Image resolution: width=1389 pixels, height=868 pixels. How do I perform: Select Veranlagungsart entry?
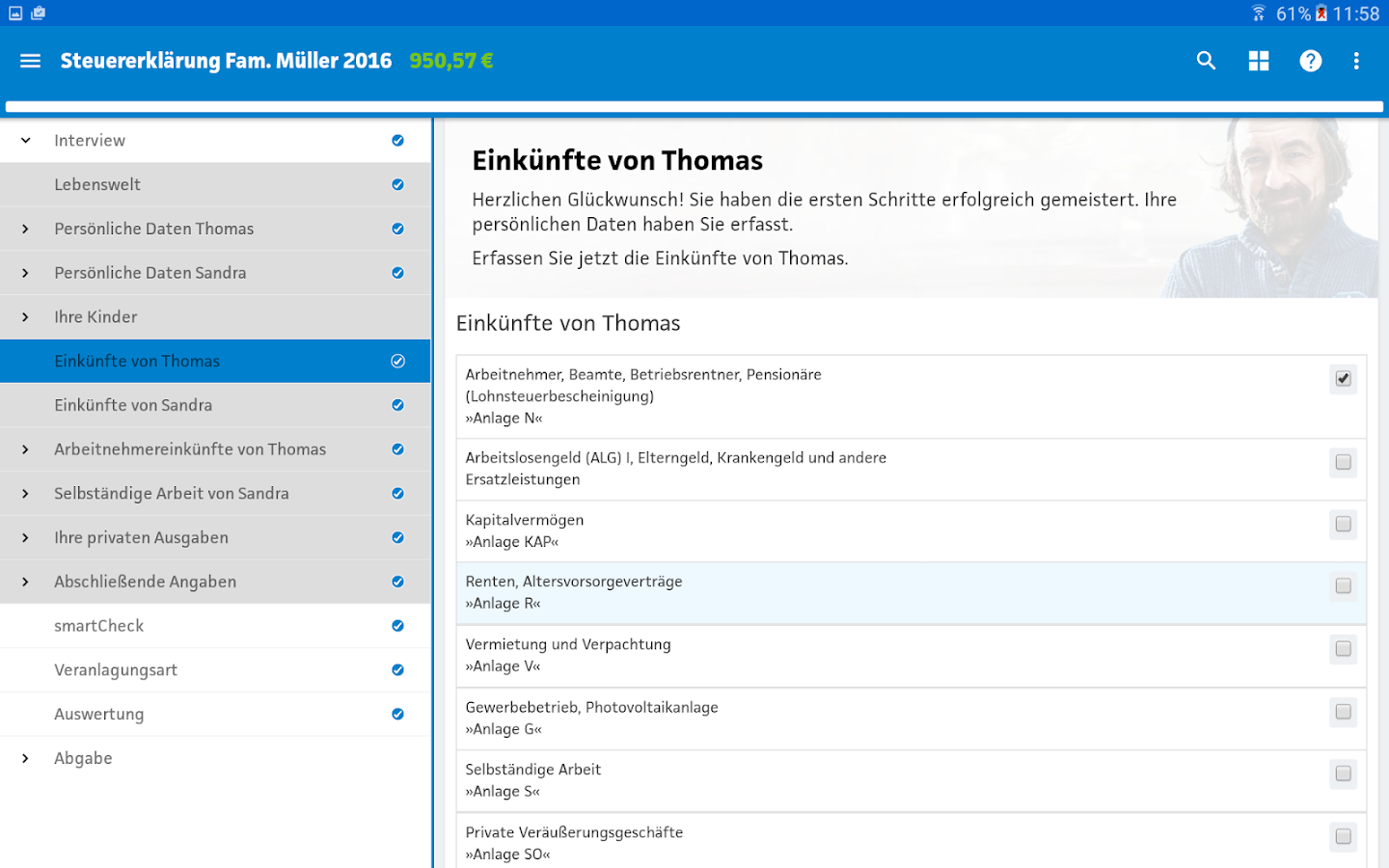tap(215, 670)
